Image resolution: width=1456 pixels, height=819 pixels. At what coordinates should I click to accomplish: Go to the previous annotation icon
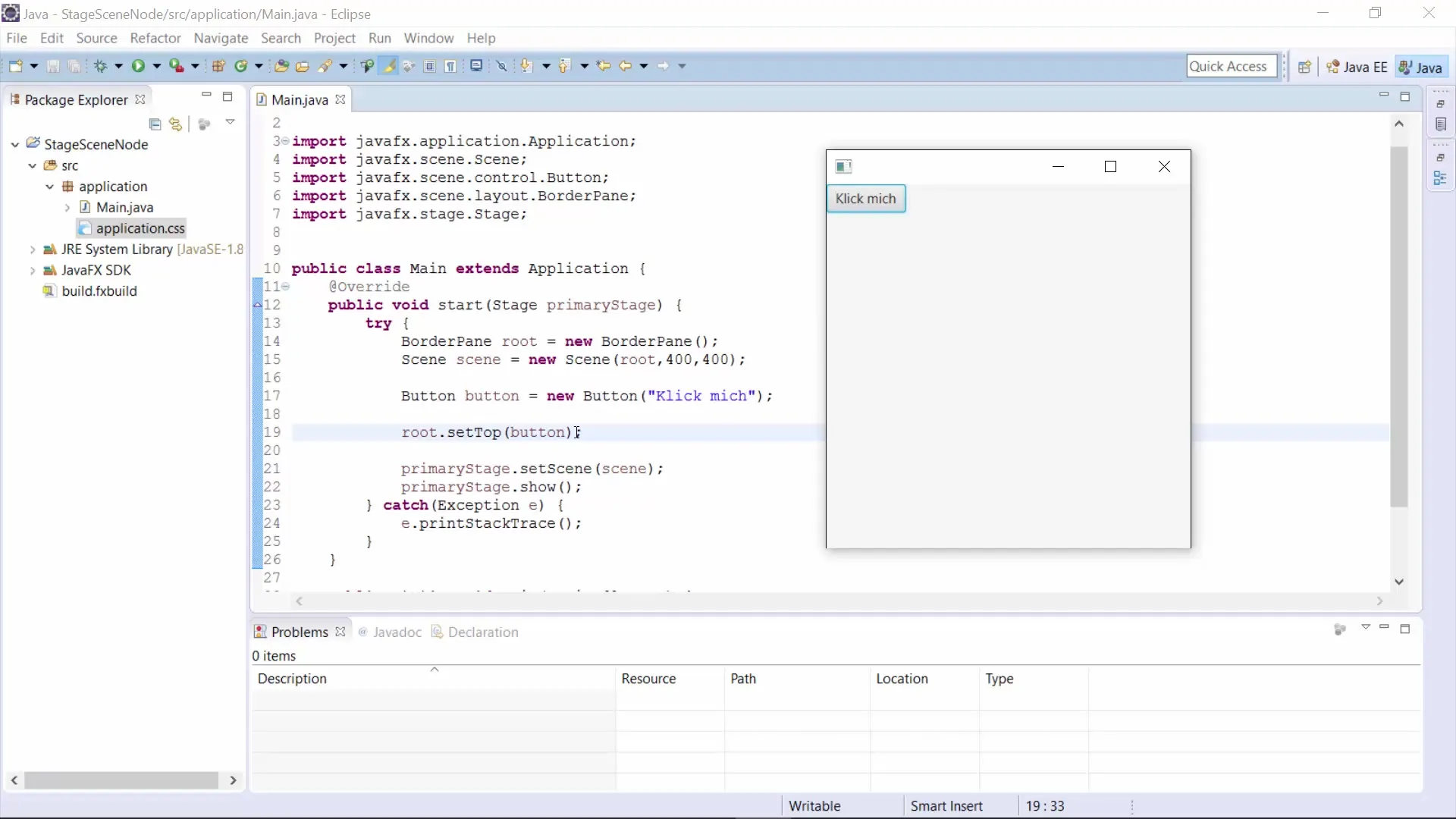tap(564, 66)
